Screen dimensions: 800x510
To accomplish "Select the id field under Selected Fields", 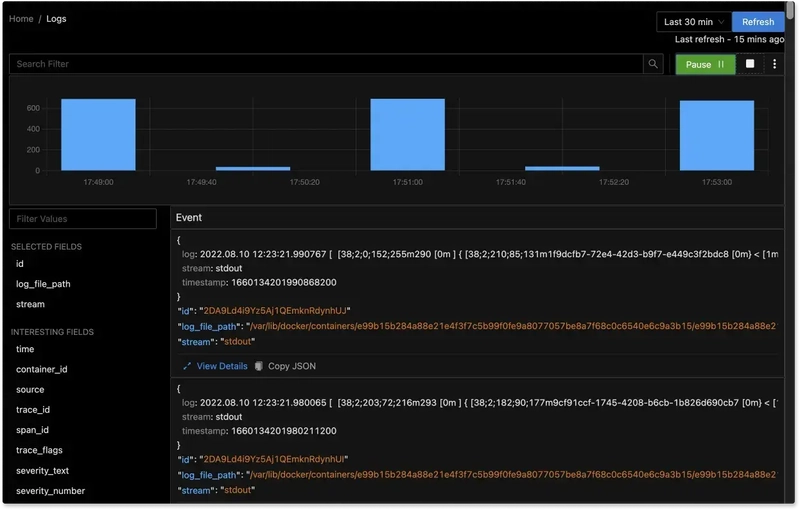I will pos(20,264).
